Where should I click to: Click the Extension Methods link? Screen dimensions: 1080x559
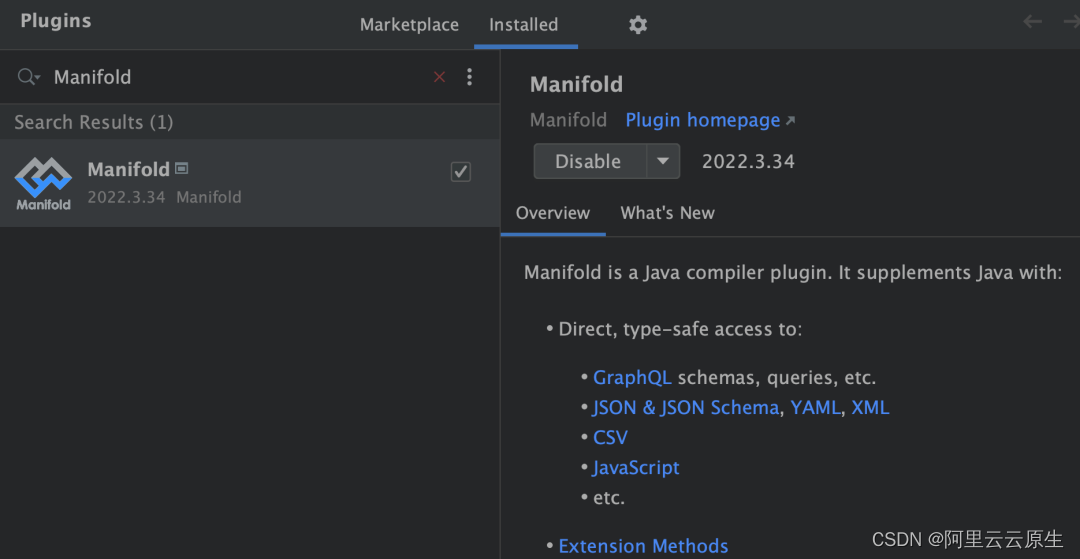coord(643,546)
